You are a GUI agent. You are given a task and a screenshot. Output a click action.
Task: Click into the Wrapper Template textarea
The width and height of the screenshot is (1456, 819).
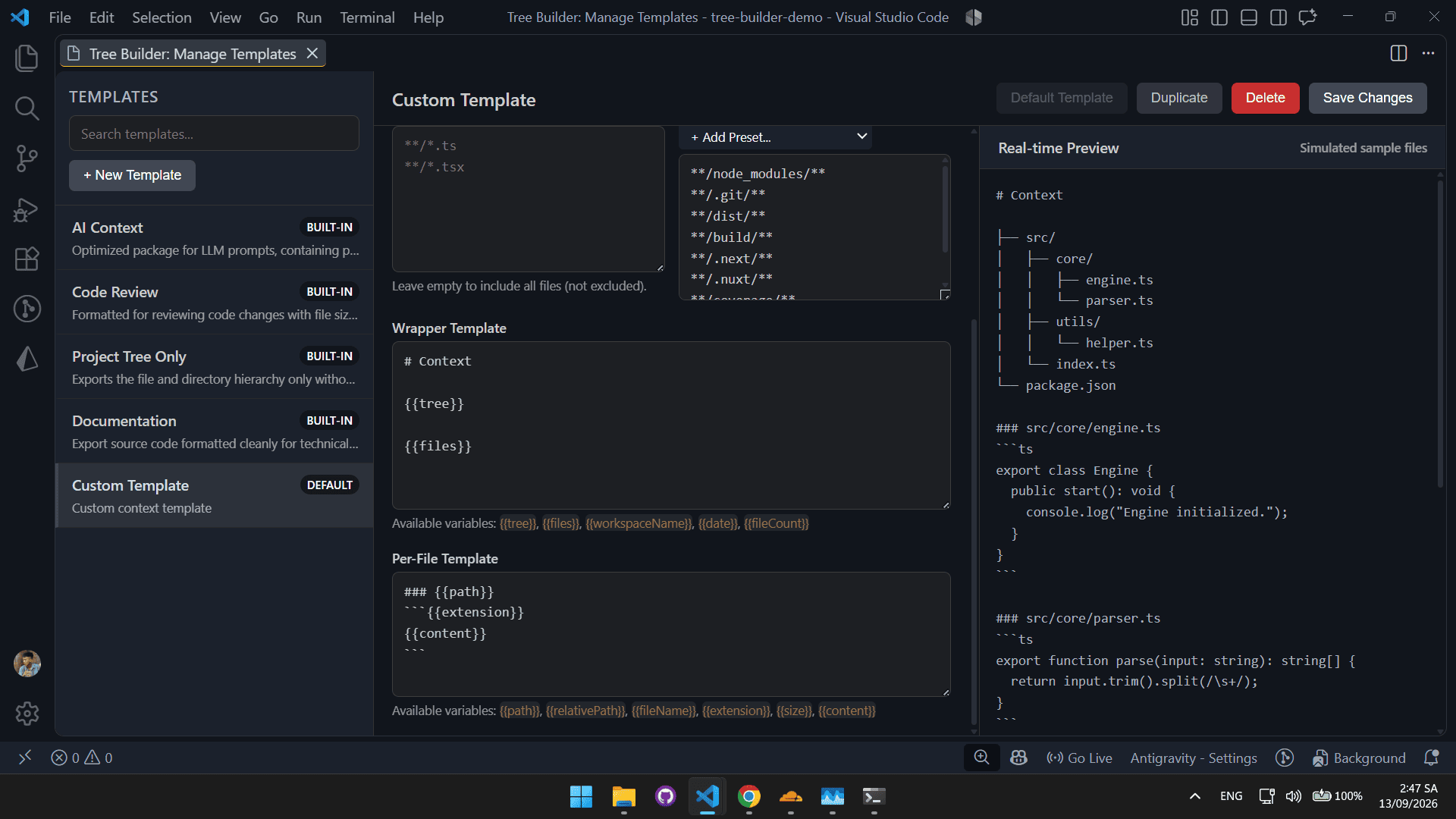pyautogui.click(x=671, y=425)
